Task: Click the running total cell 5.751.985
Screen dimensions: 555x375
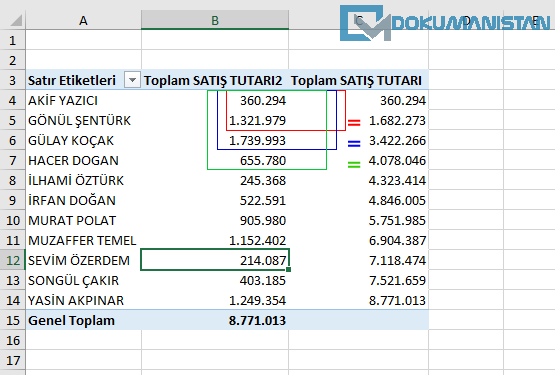Action: [358, 220]
